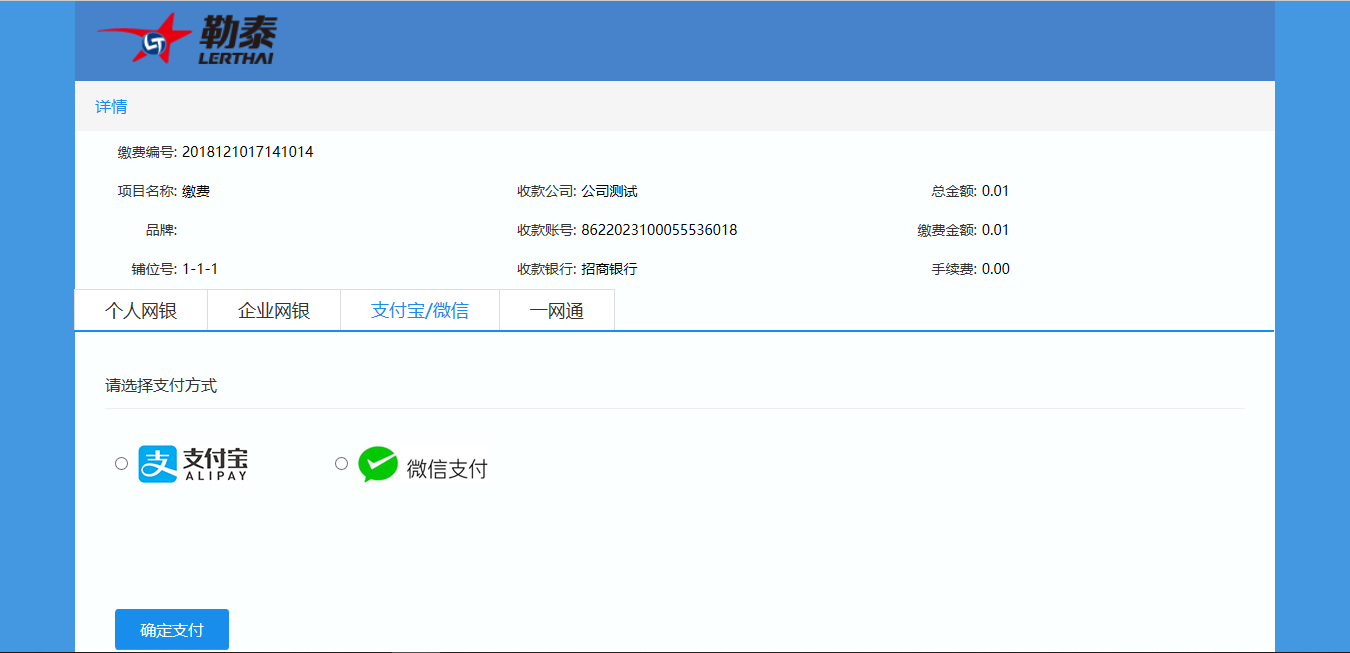Click the account number 8622023100055536018
Screen dimensions: 1350x653
(659, 230)
